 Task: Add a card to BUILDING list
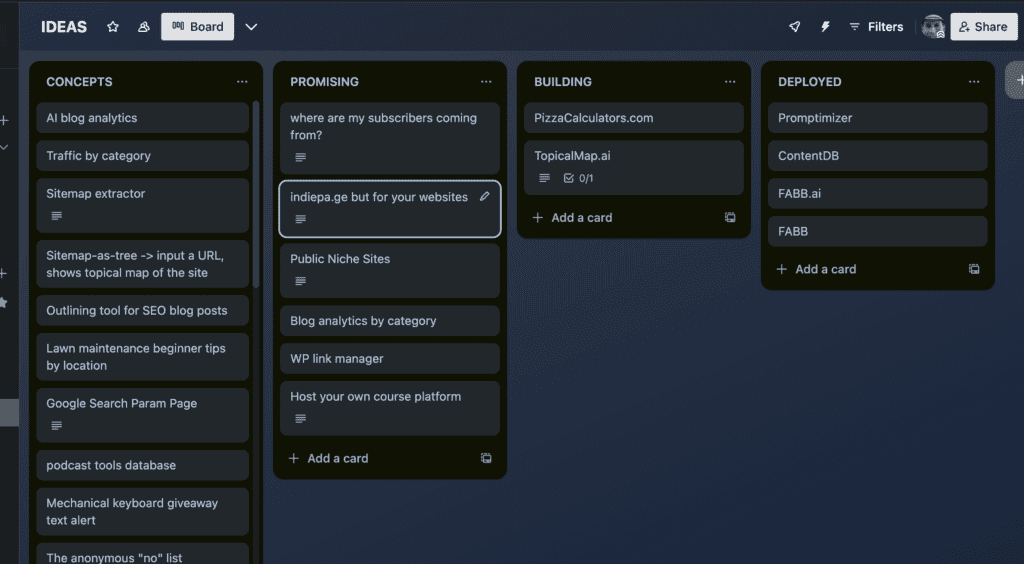pos(573,218)
